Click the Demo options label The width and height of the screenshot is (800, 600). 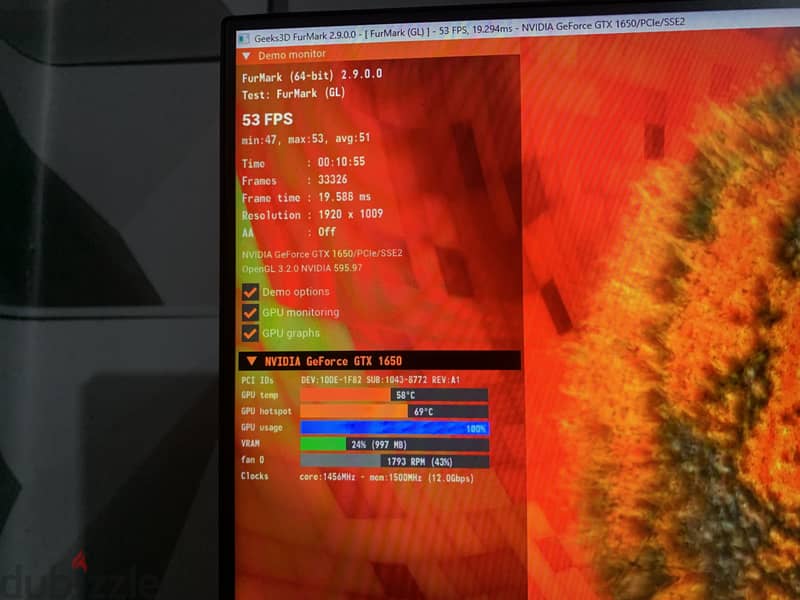(295, 292)
